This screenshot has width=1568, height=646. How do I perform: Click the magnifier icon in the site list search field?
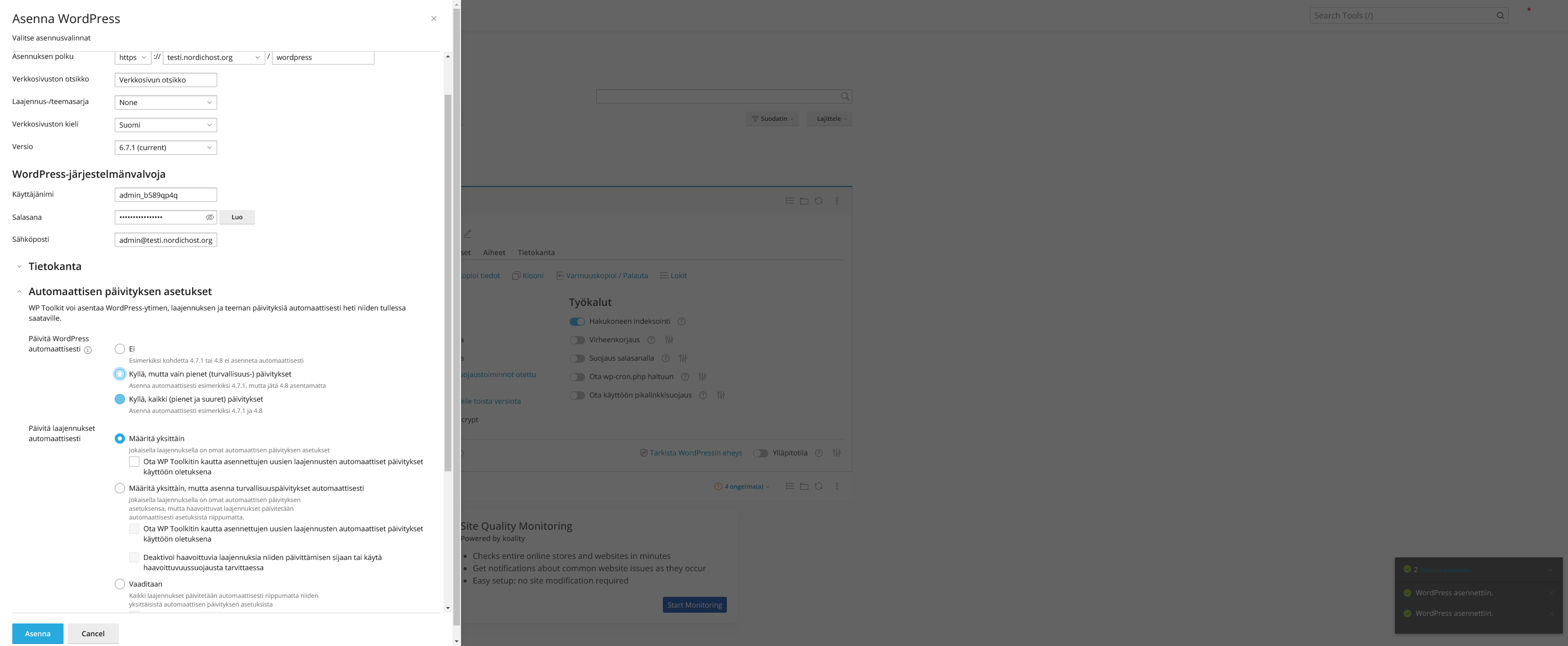click(845, 96)
